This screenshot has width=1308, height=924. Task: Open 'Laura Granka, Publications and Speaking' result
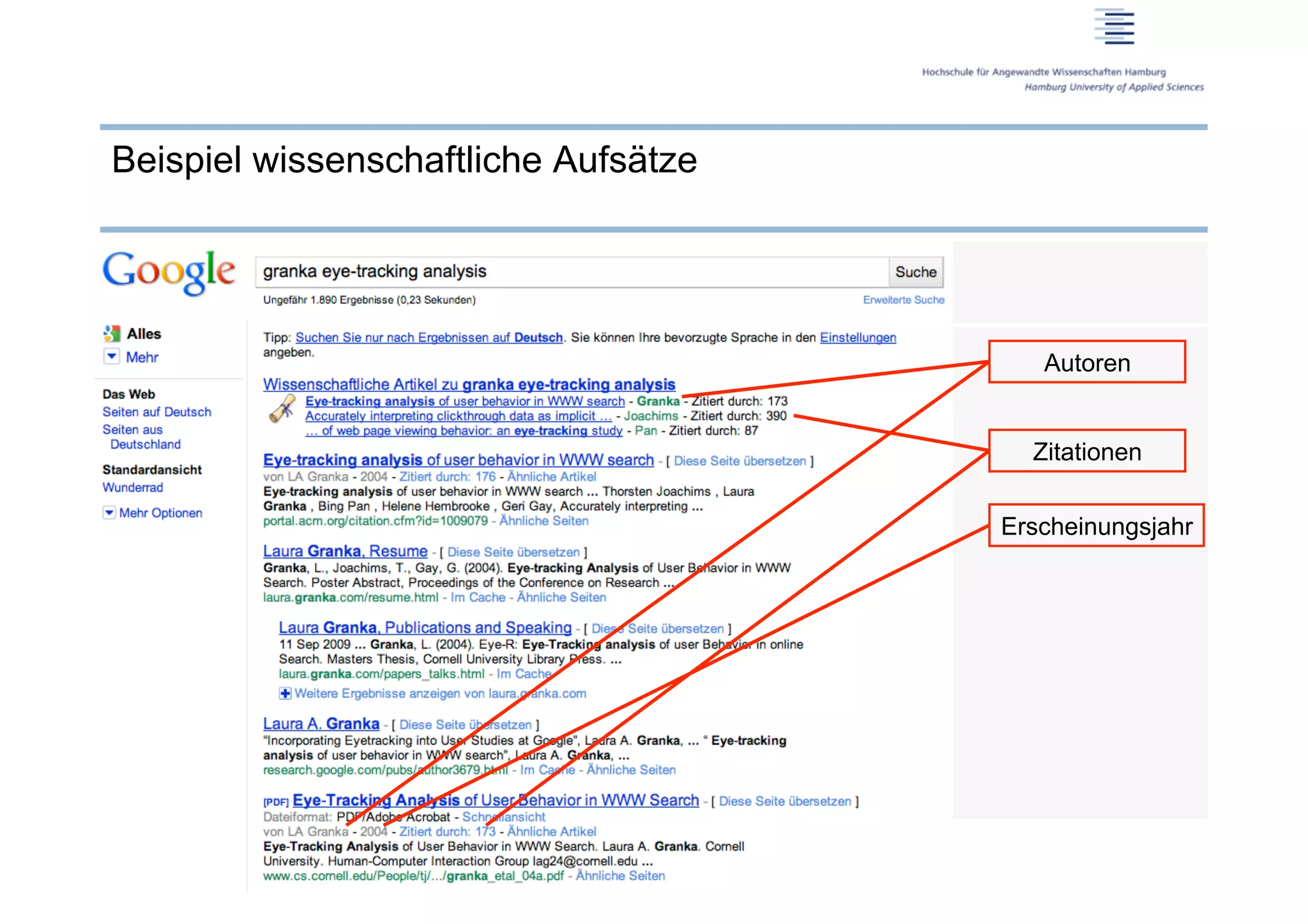425,628
